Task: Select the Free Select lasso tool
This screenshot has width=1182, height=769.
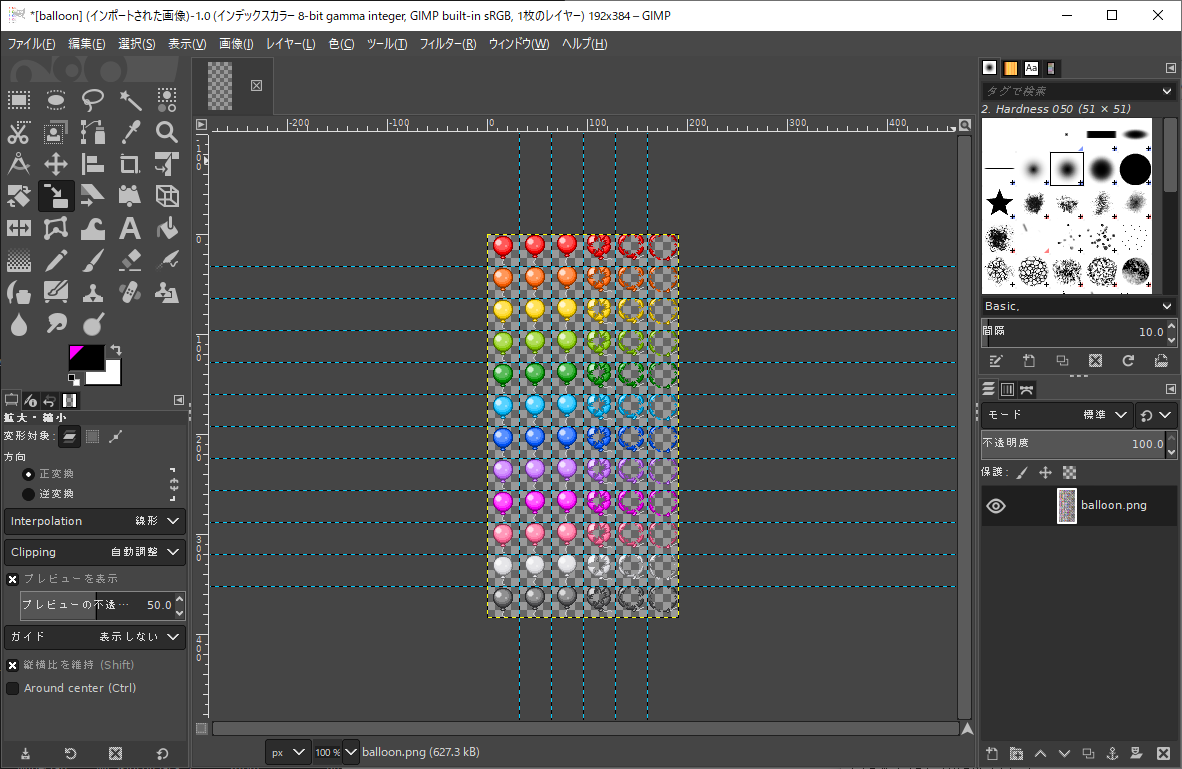Action: pos(93,100)
